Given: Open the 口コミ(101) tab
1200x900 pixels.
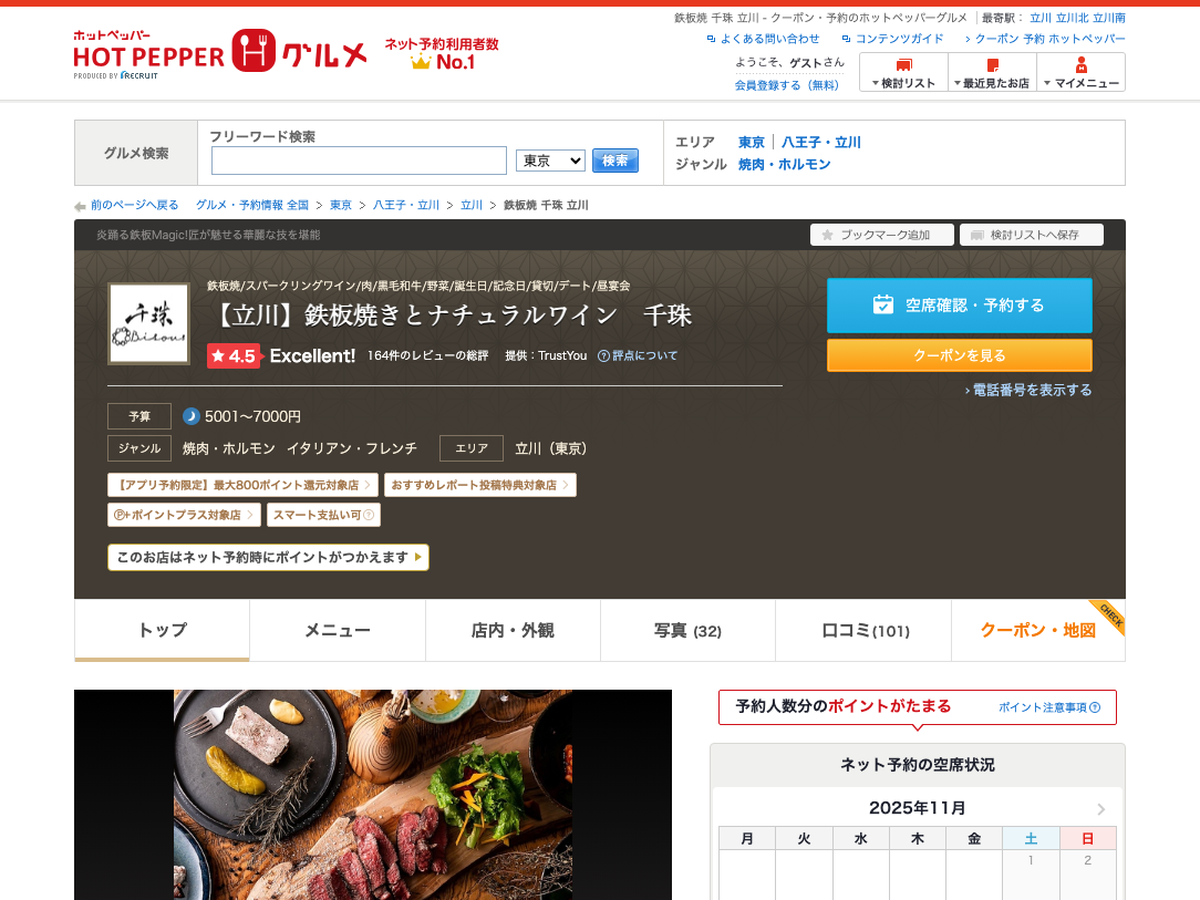Looking at the screenshot, I should tap(865, 631).
